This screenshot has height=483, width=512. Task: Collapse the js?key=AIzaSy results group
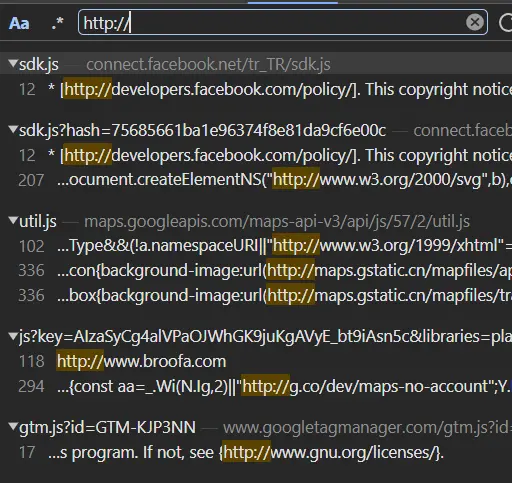click(13, 336)
